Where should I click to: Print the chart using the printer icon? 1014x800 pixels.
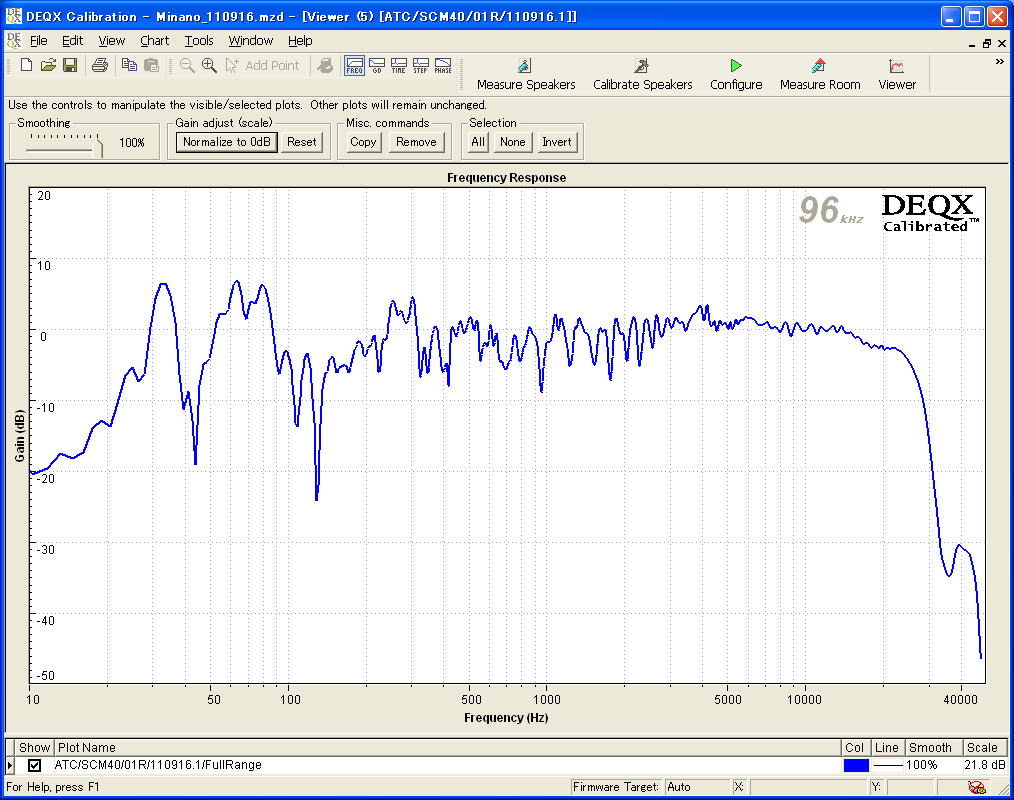pyautogui.click(x=100, y=65)
